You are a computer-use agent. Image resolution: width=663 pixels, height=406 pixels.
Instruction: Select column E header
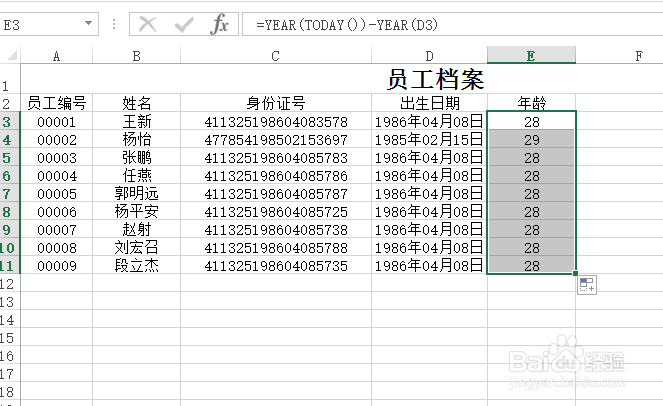pyautogui.click(x=531, y=55)
